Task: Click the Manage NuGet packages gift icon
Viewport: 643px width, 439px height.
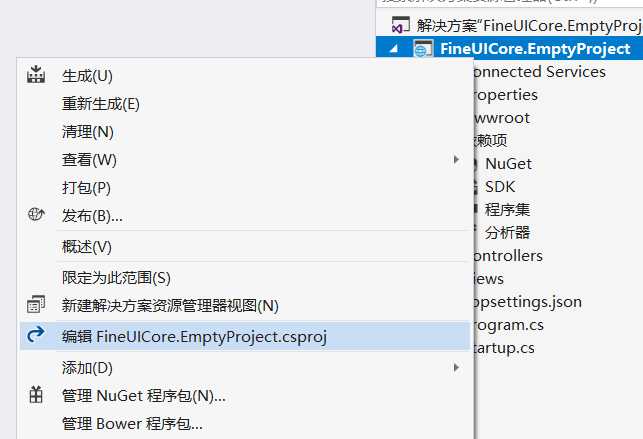Action: click(36, 395)
